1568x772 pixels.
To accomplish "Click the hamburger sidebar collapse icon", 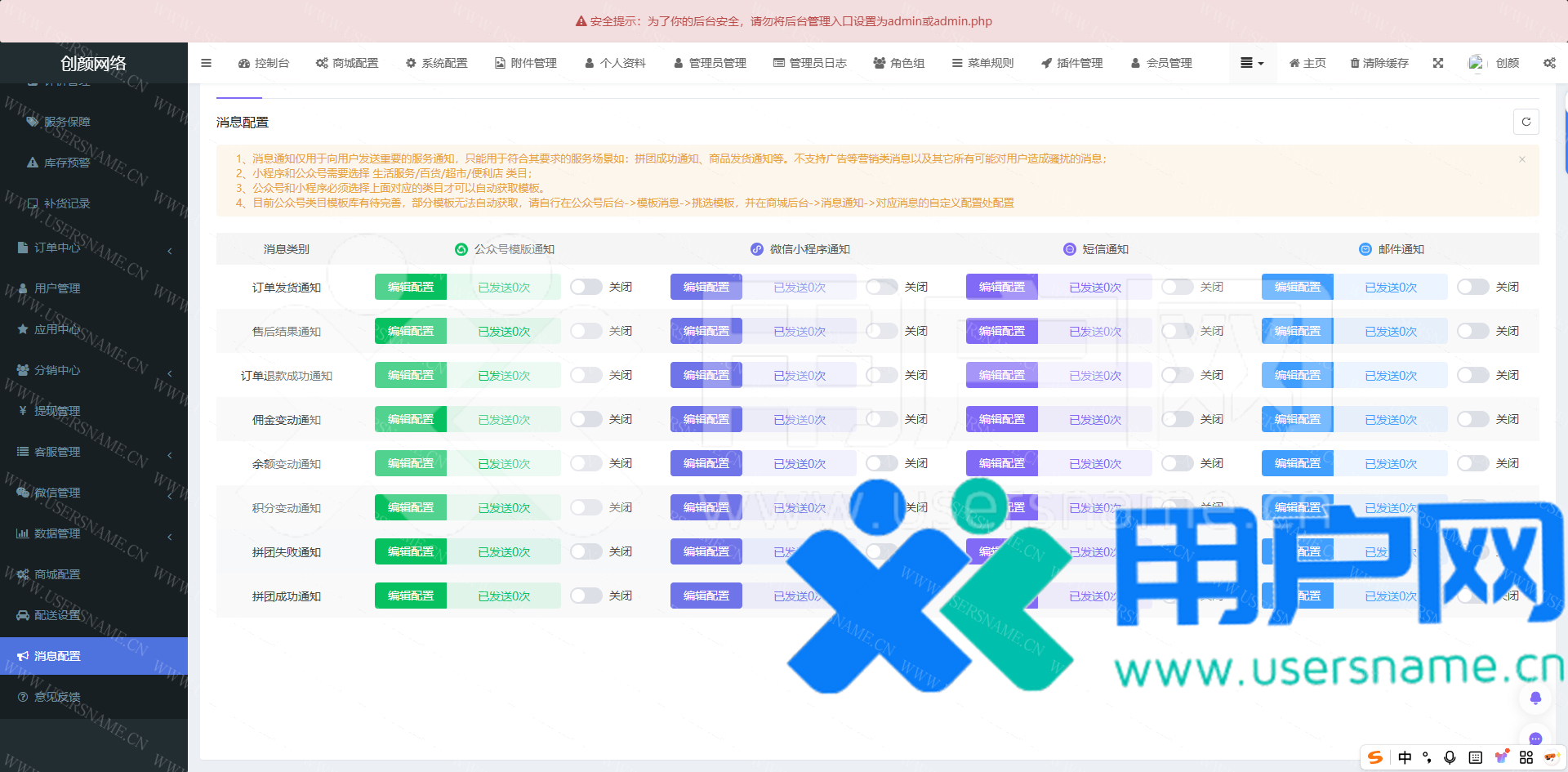I will coord(206,63).
